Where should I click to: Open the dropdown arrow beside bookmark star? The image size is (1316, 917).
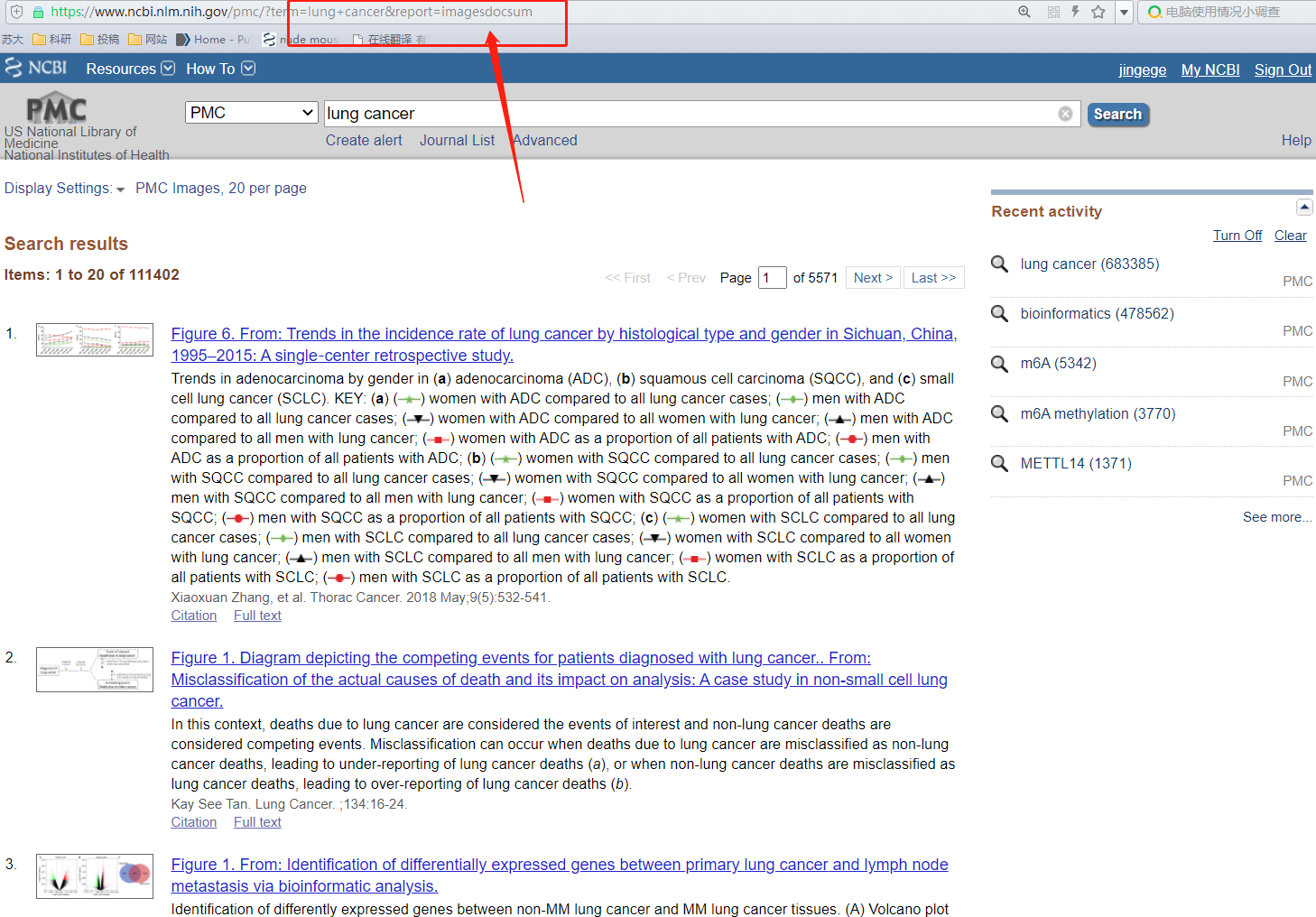pyautogui.click(x=1124, y=13)
